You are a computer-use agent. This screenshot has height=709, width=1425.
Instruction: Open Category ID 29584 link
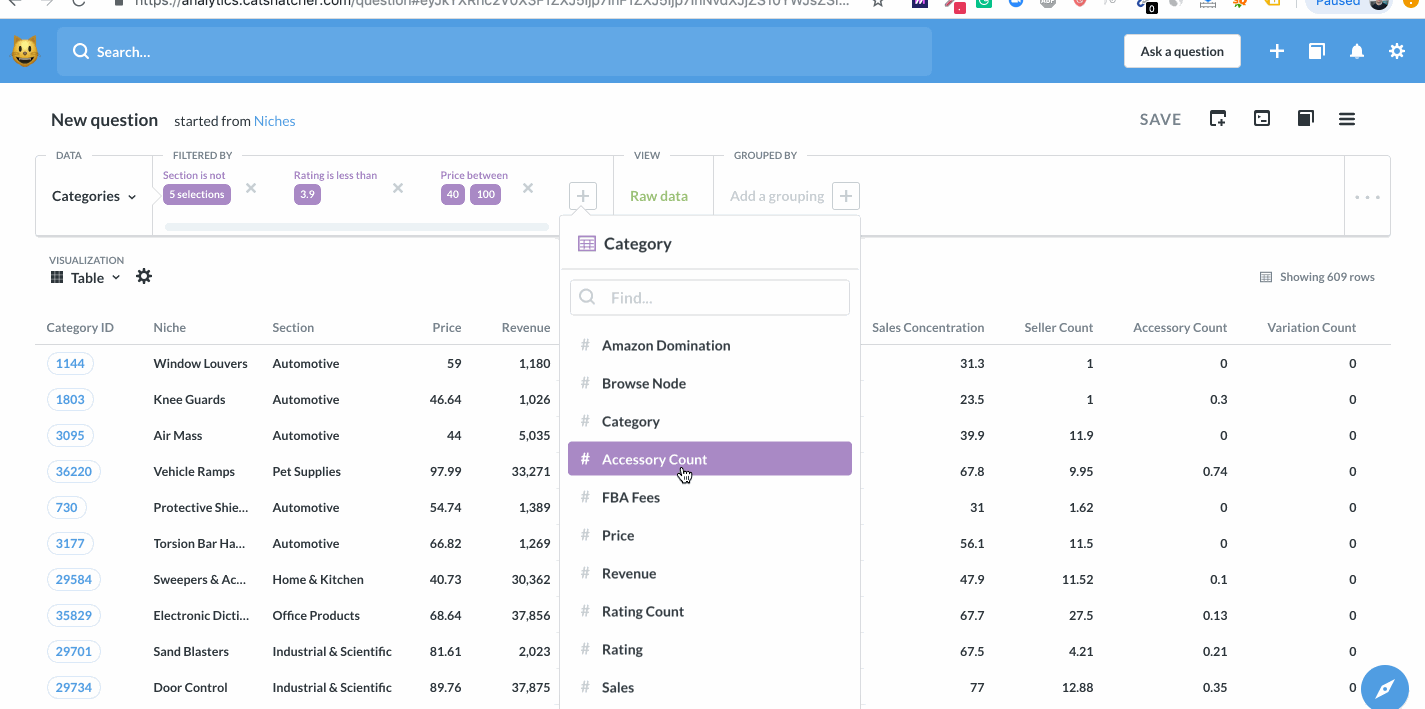(x=74, y=579)
